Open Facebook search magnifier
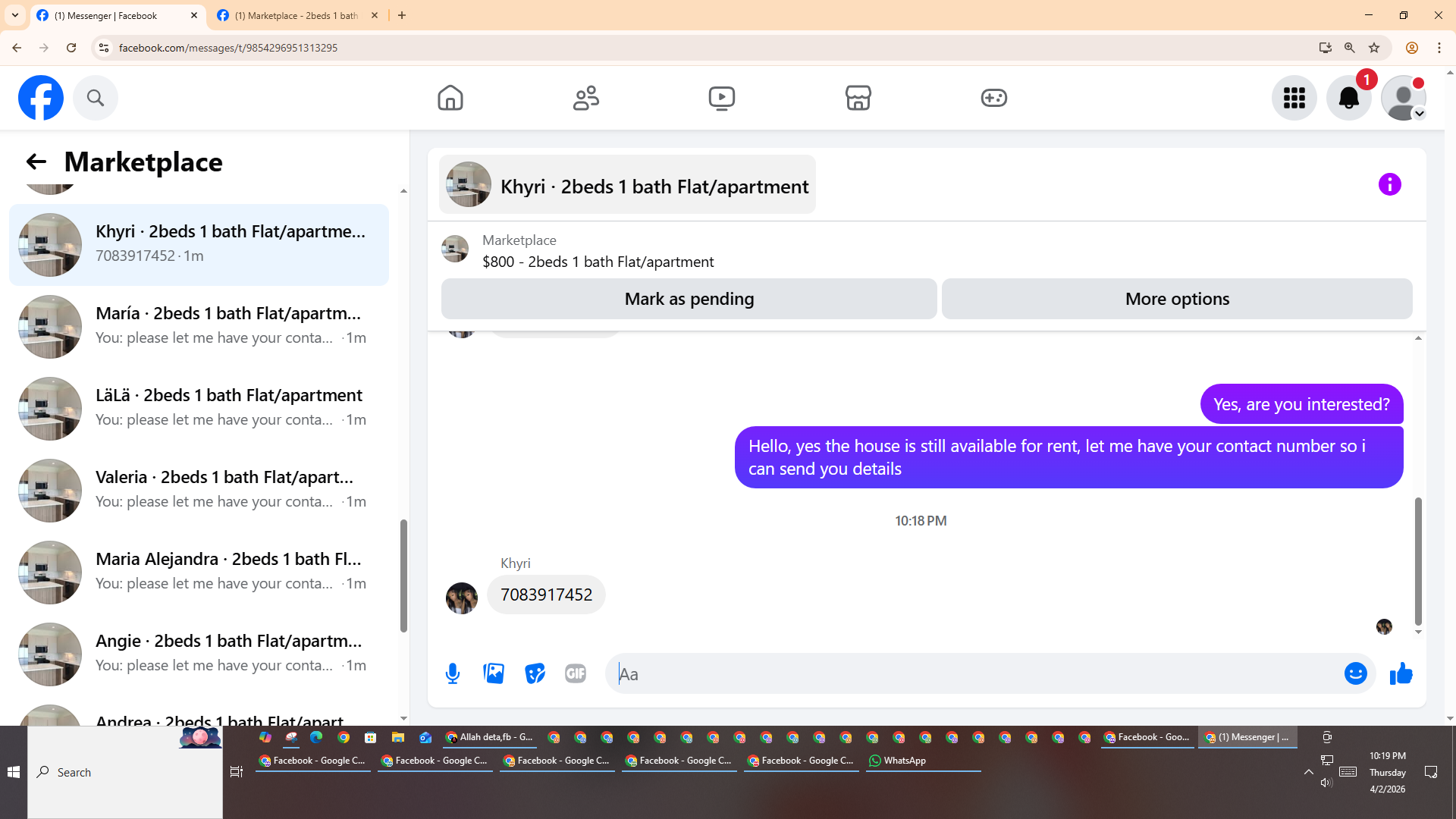 click(x=96, y=98)
